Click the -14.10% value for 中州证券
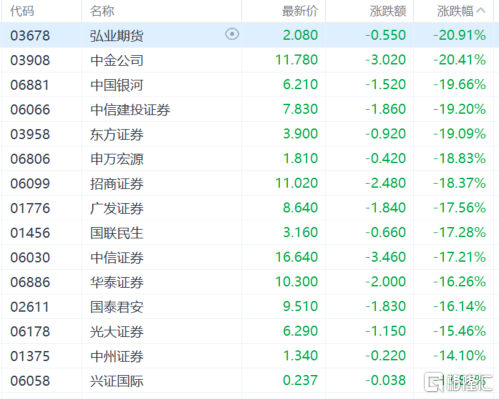 point(460,356)
